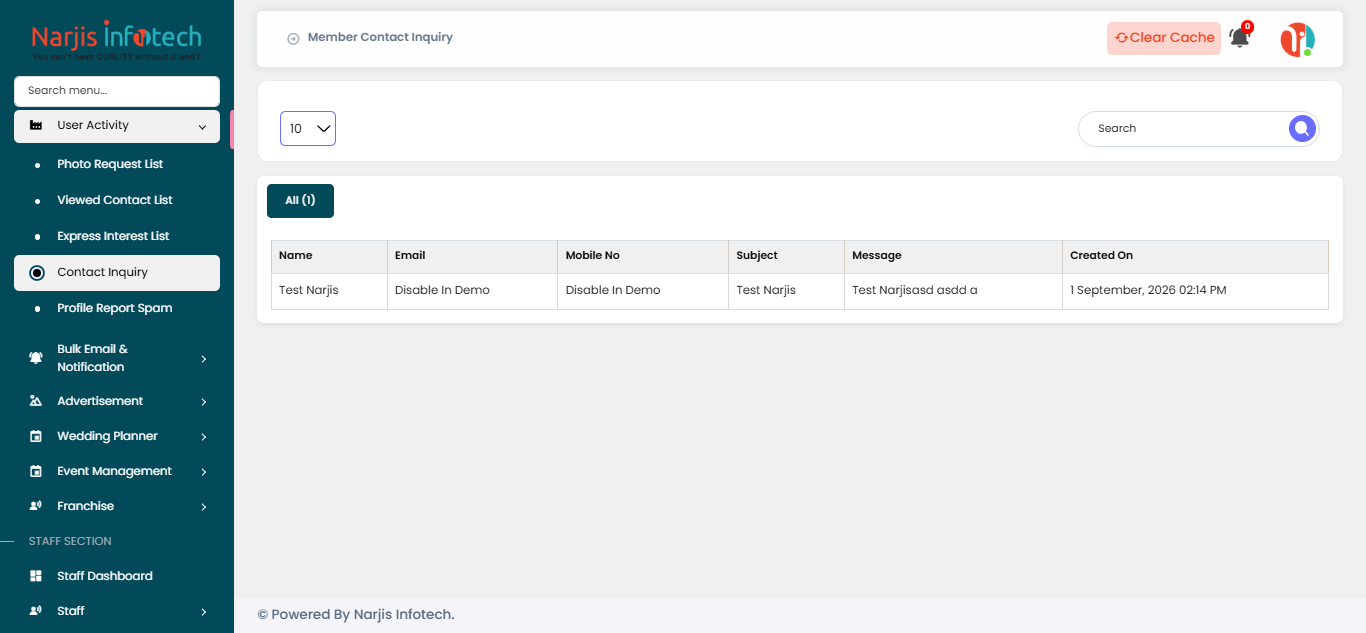This screenshot has width=1366, height=633.
Task: Expand the Advertisement submenu
Action: 203,402
